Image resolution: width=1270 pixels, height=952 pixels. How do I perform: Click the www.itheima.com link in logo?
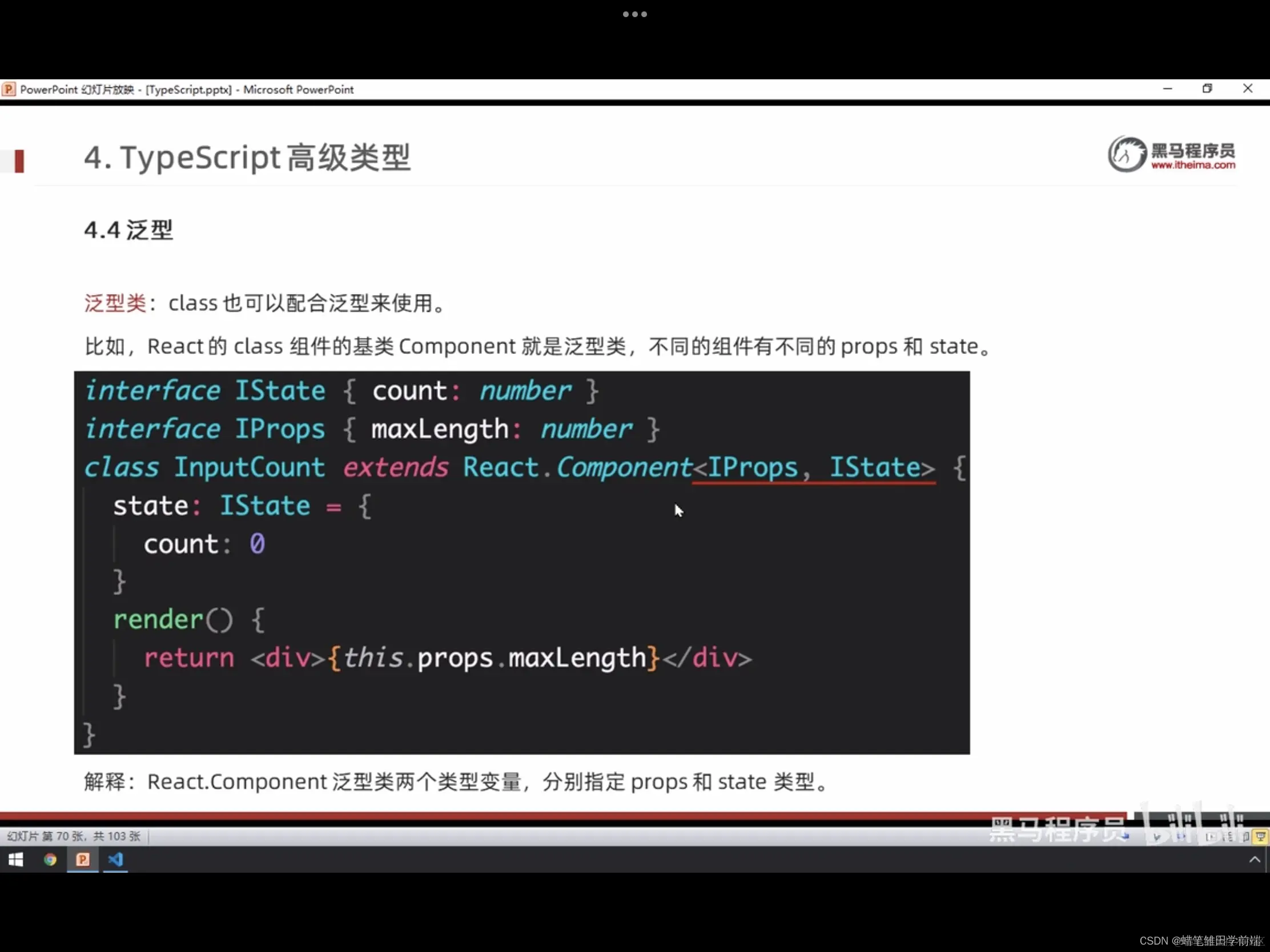click(1192, 166)
